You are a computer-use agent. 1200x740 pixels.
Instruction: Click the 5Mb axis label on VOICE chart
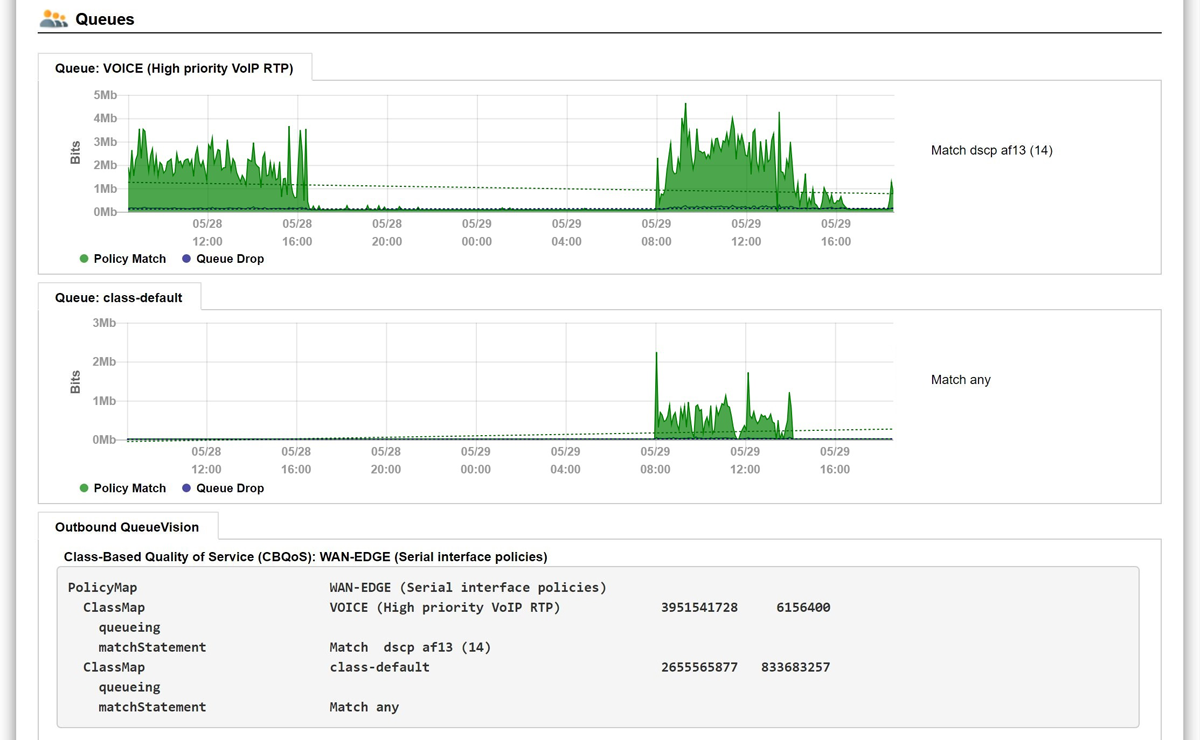click(105, 95)
